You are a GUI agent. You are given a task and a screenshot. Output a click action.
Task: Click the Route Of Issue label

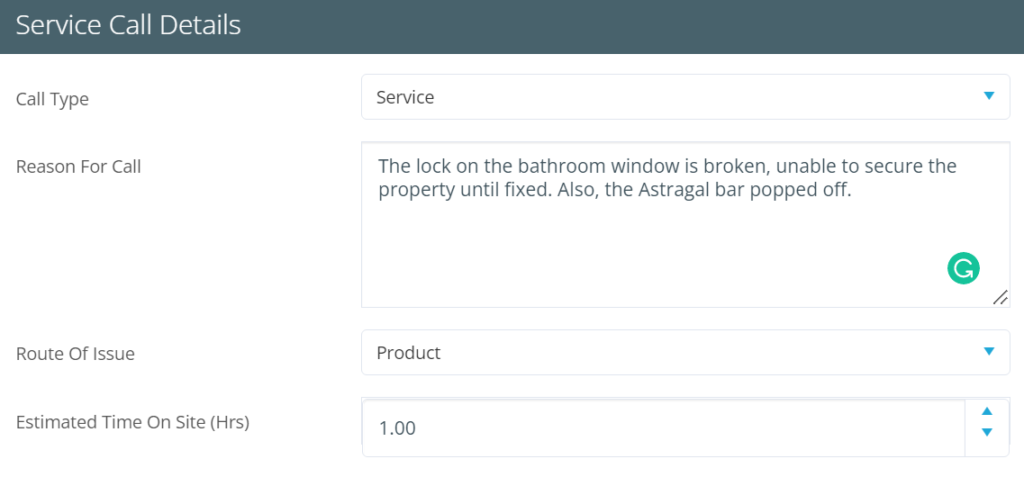pos(75,353)
